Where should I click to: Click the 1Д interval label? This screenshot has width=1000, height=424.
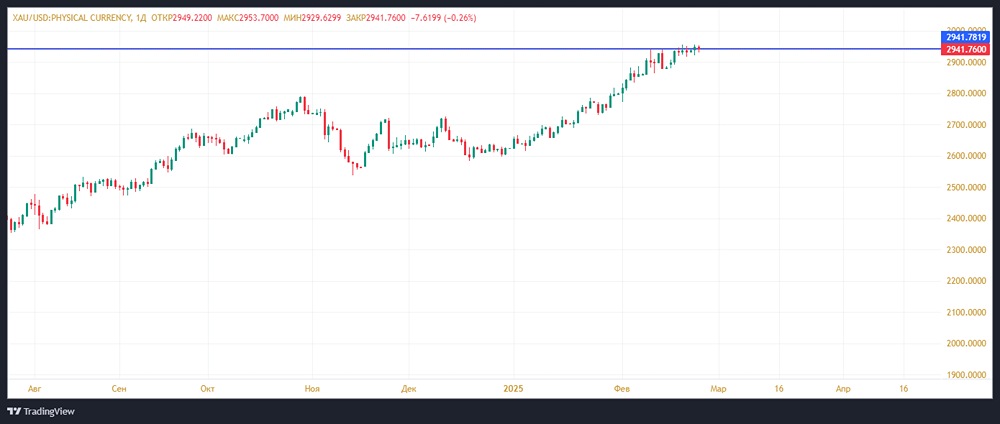point(141,18)
